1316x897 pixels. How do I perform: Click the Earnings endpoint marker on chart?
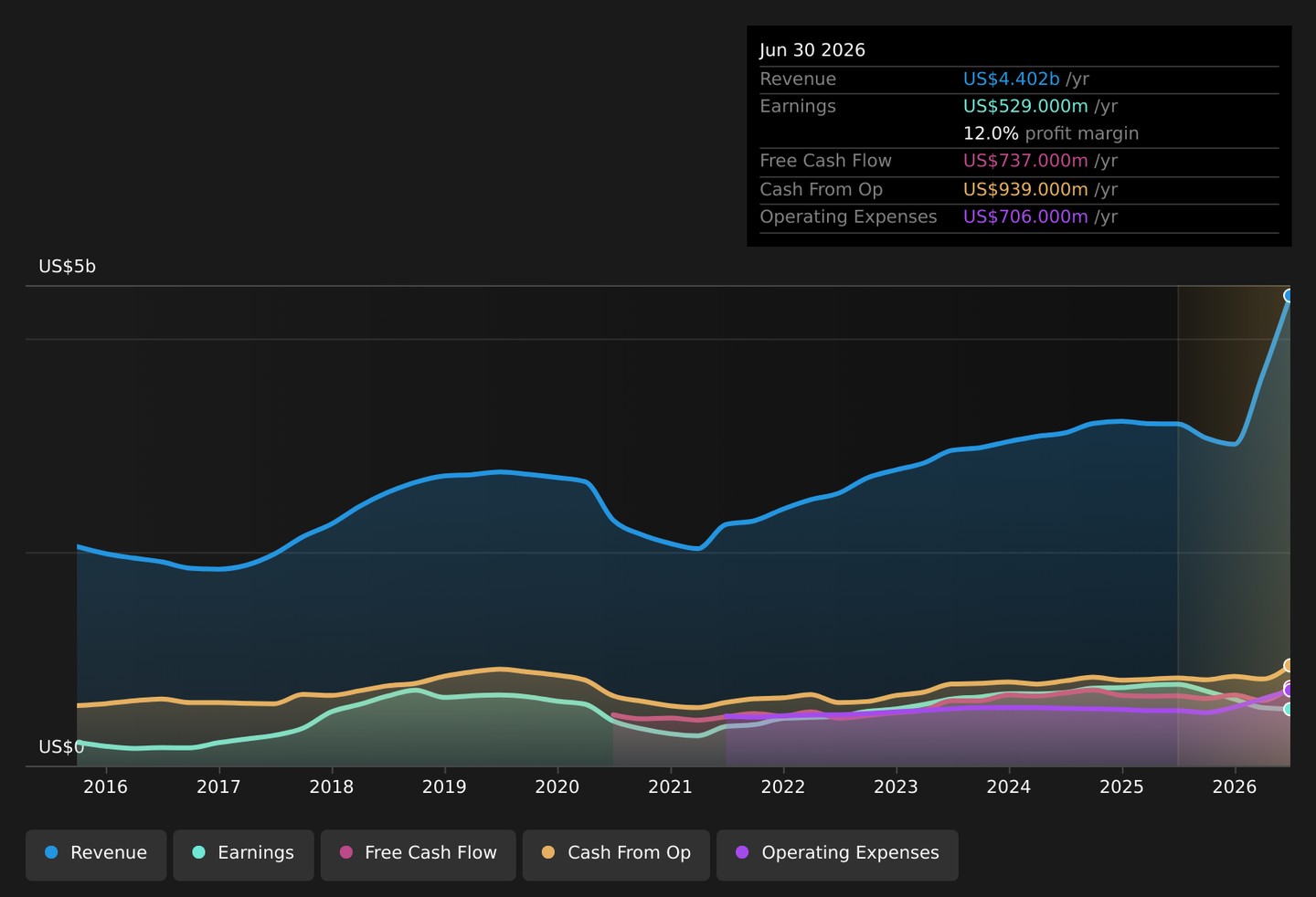click(1289, 709)
